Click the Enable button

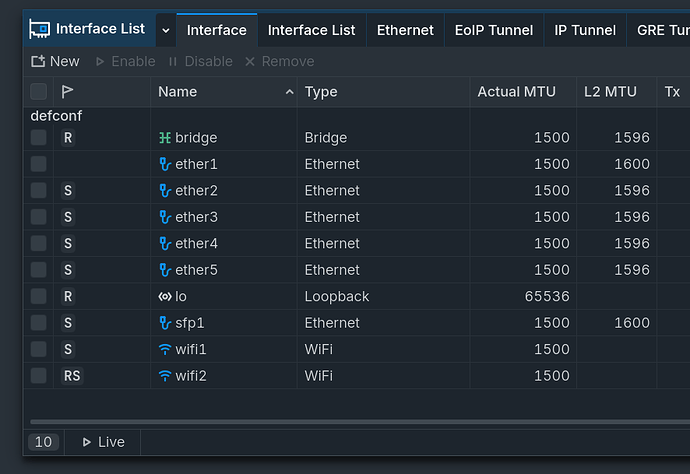(x=125, y=61)
